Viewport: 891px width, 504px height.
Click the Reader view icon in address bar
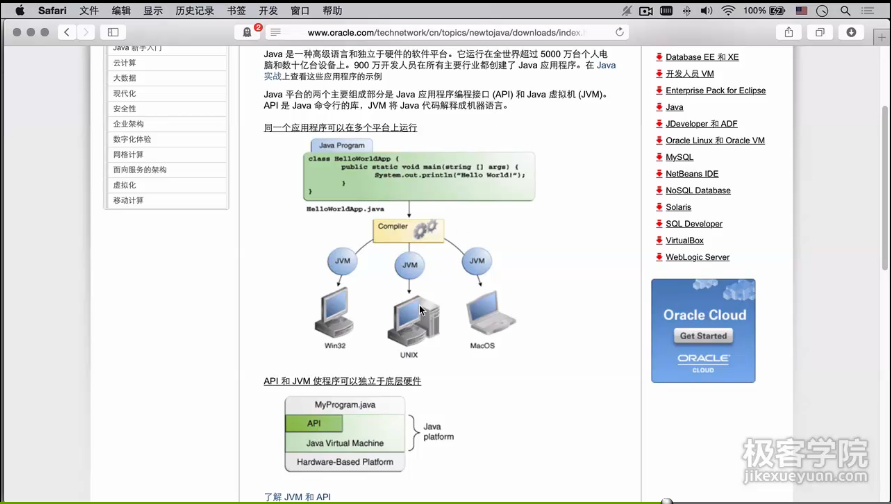275,32
